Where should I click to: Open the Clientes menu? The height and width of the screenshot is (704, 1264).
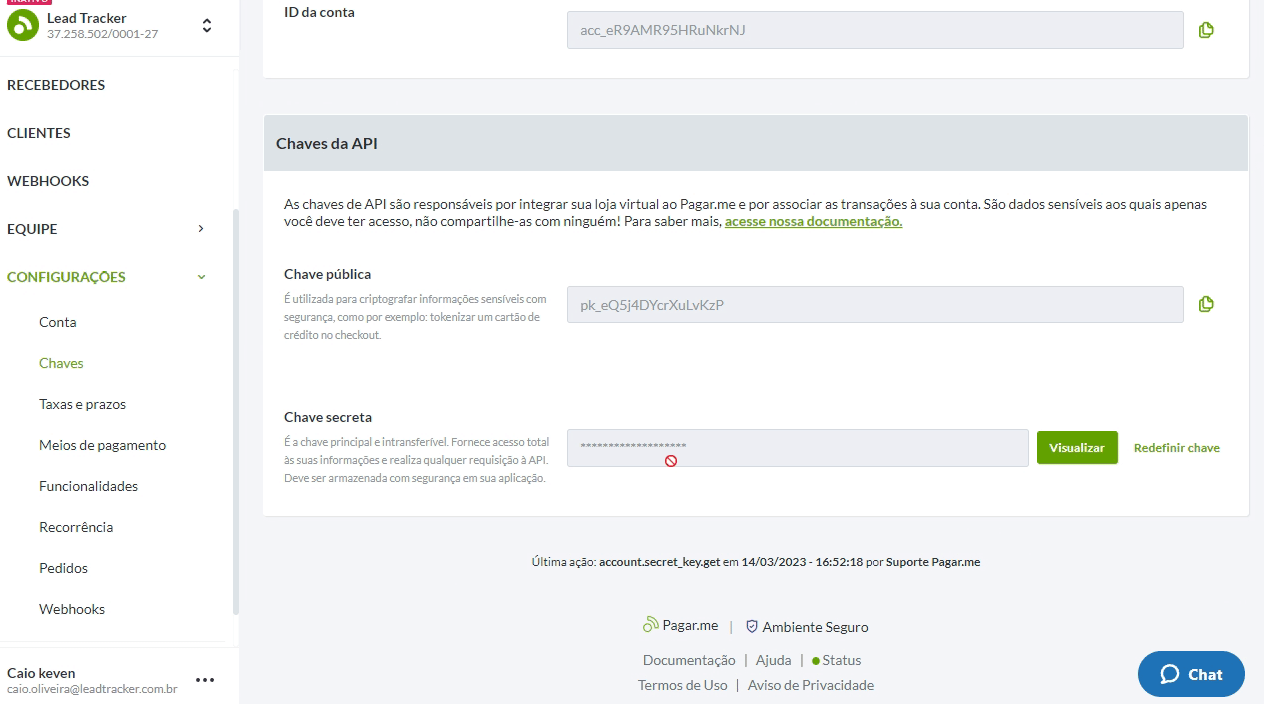[39, 133]
